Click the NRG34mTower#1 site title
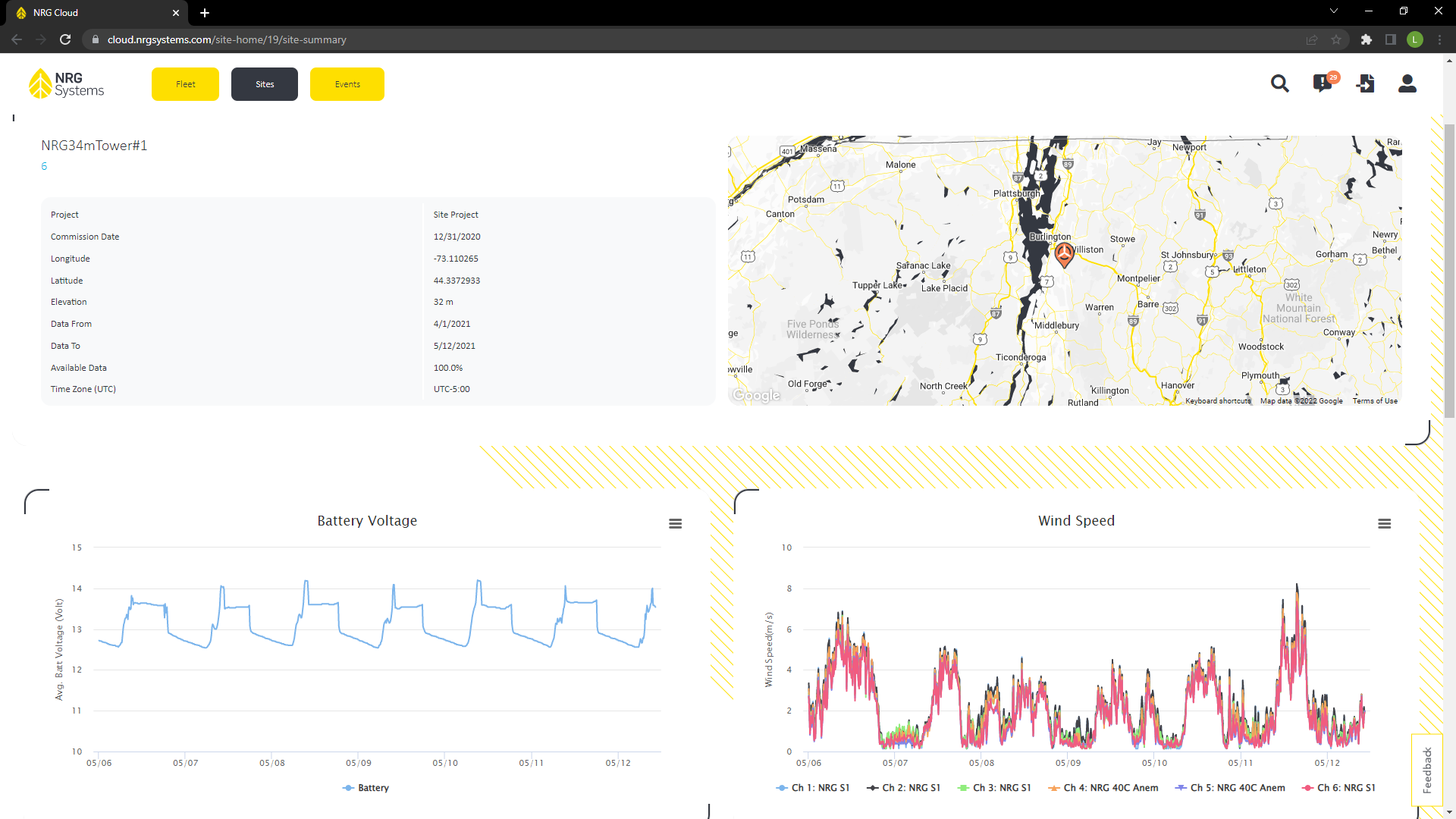This screenshot has width=1456, height=819. pyautogui.click(x=94, y=146)
